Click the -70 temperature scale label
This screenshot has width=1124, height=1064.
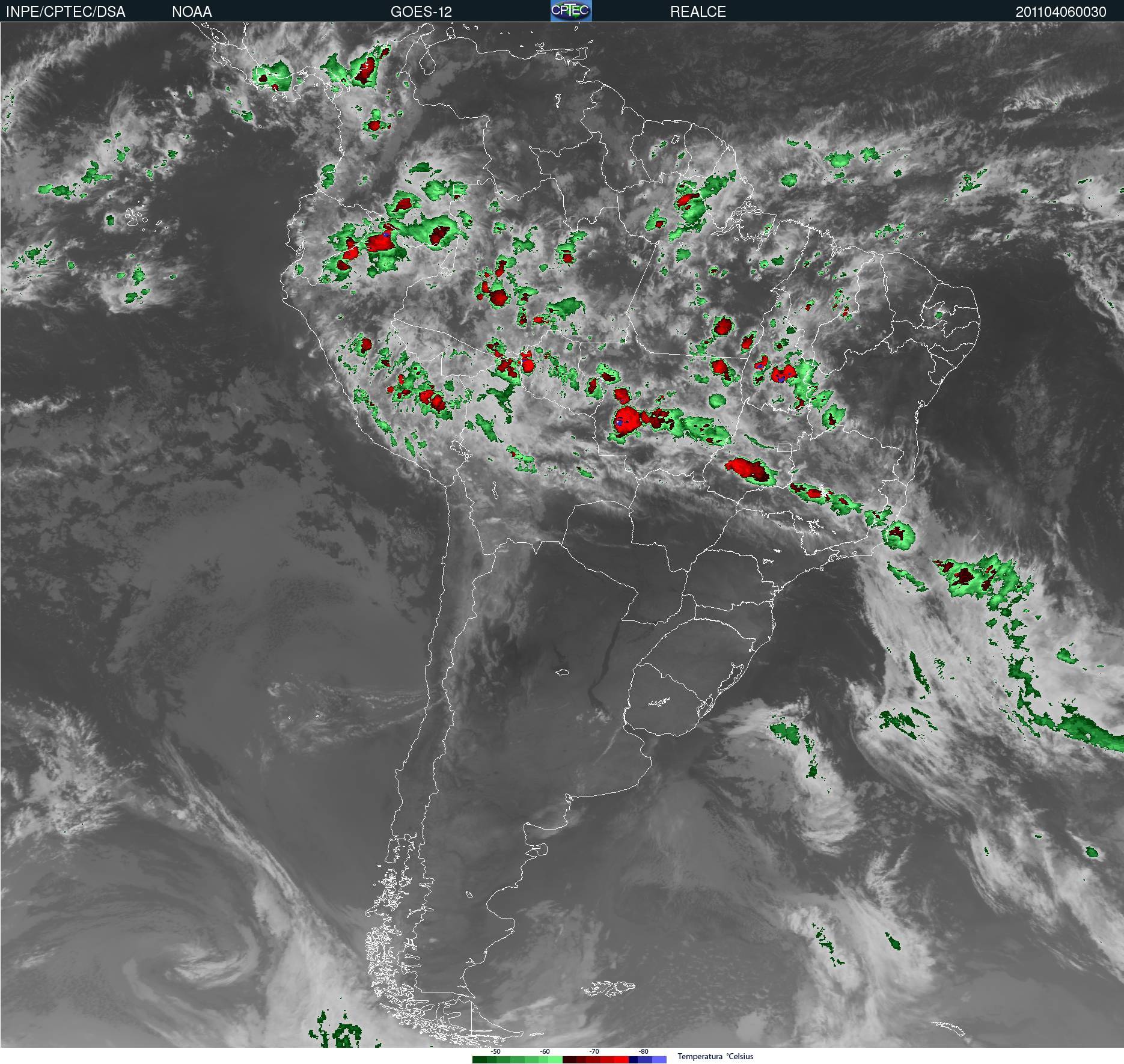pyautogui.click(x=594, y=1051)
